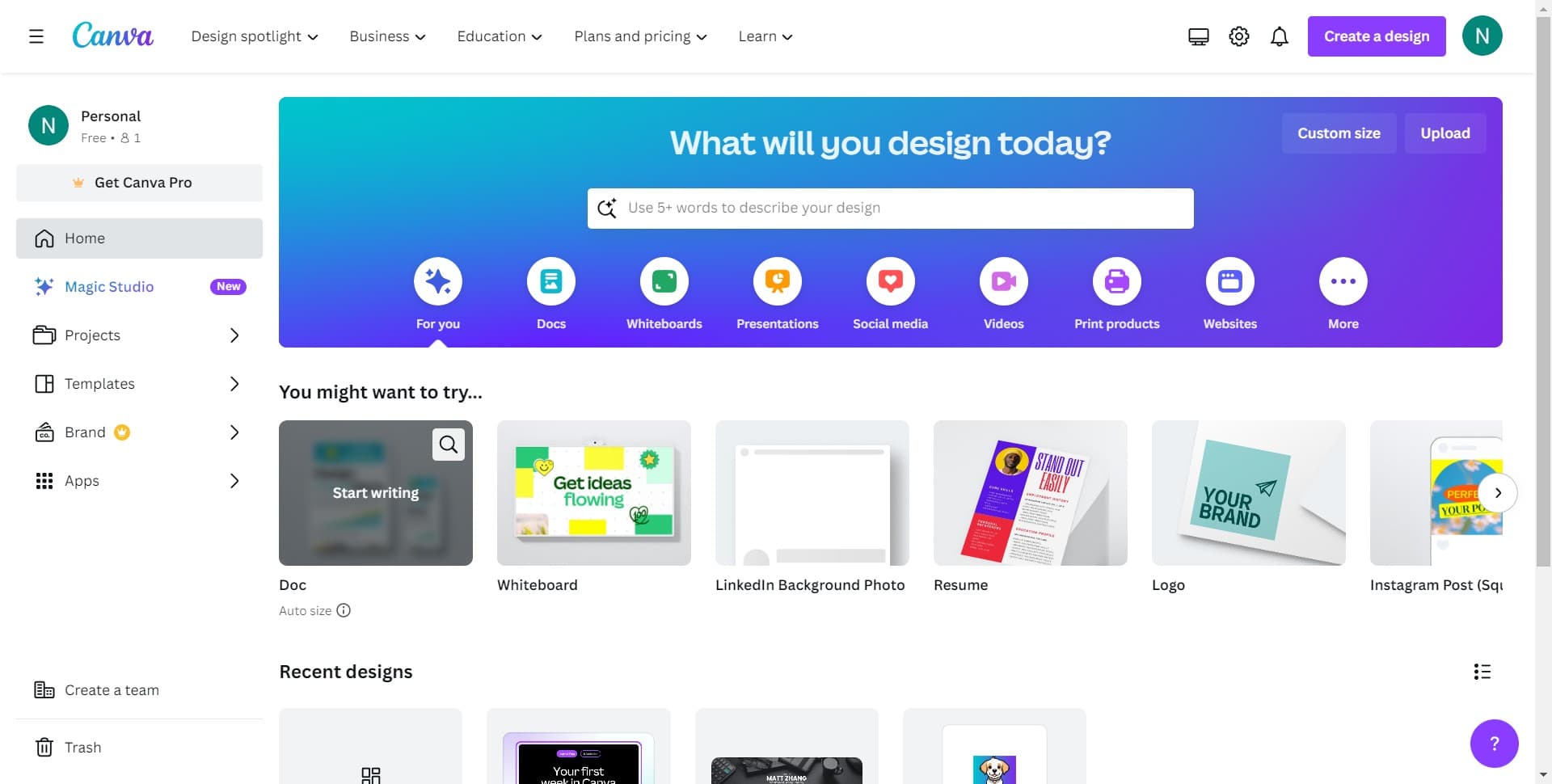Open the Videos category icon
Image resolution: width=1552 pixels, height=784 pixels.
[x=1003, y=280]
